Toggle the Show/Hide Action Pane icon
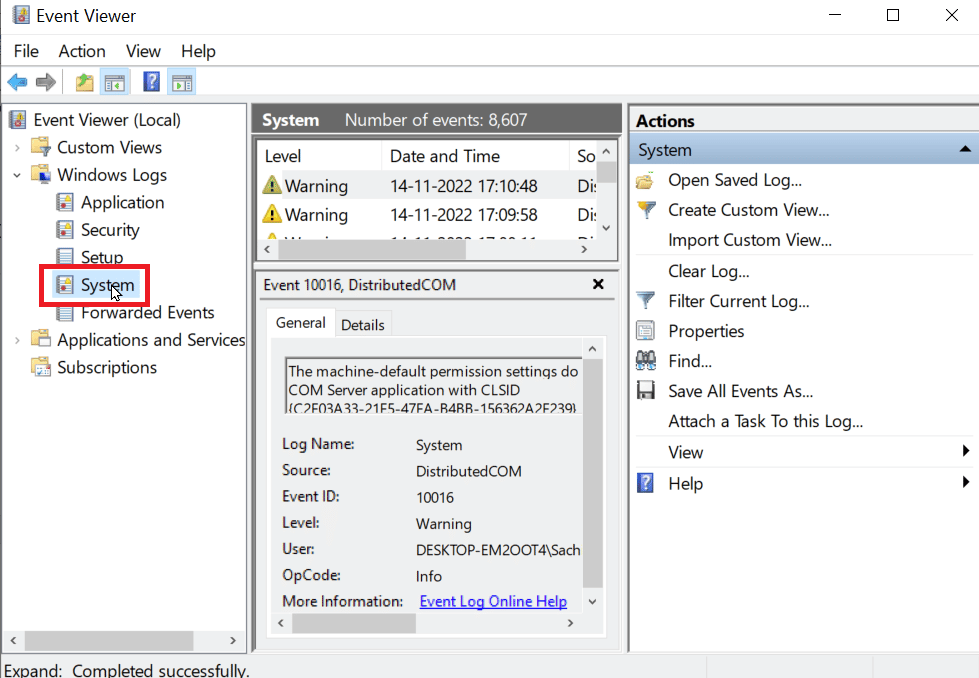979x678 pixels. click(x=182, y=82)
